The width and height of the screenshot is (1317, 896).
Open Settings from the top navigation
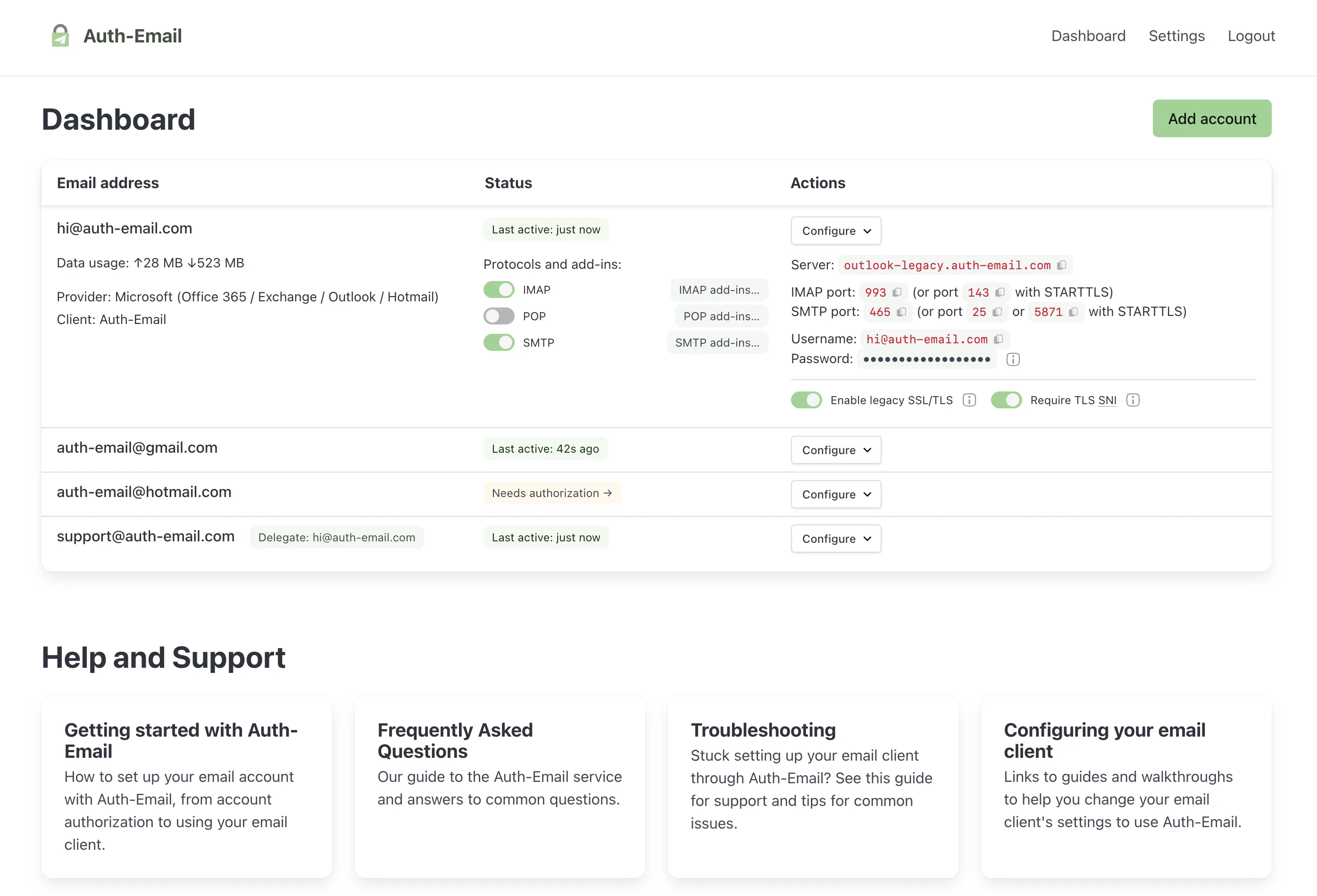tap(1176, 36)
